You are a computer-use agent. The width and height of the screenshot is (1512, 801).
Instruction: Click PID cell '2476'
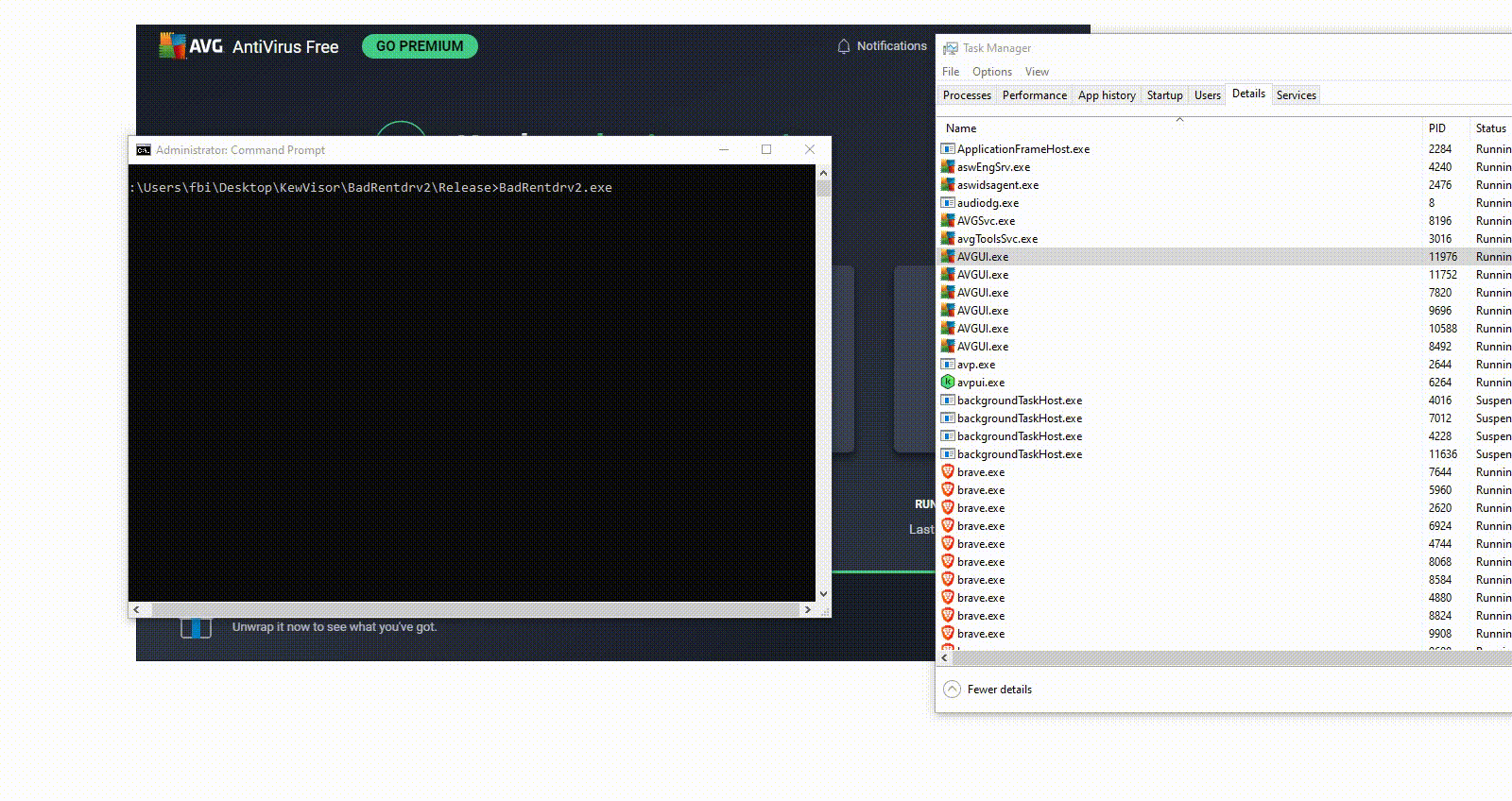(x=1440, y=185)
